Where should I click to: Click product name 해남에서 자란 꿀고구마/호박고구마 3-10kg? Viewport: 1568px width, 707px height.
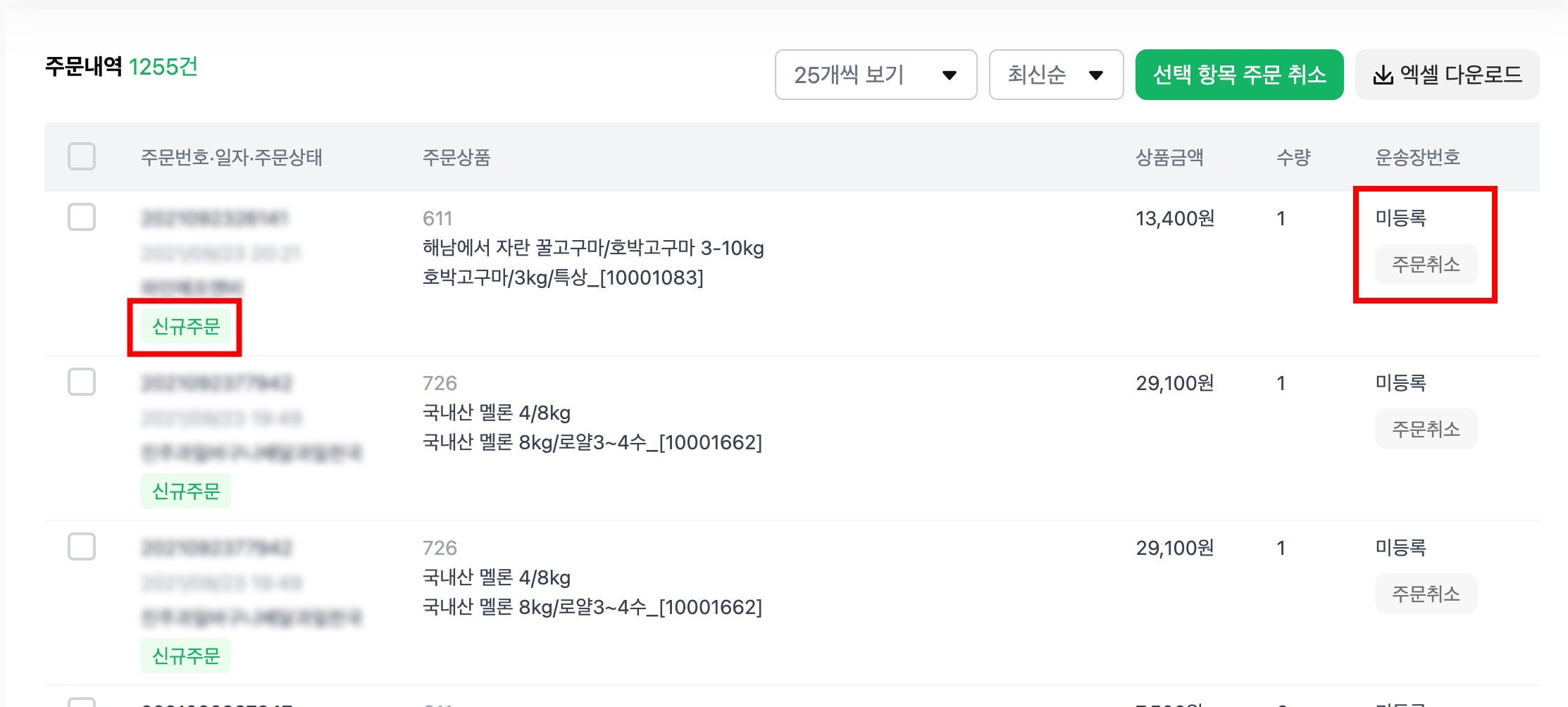[x=593, y=248]
